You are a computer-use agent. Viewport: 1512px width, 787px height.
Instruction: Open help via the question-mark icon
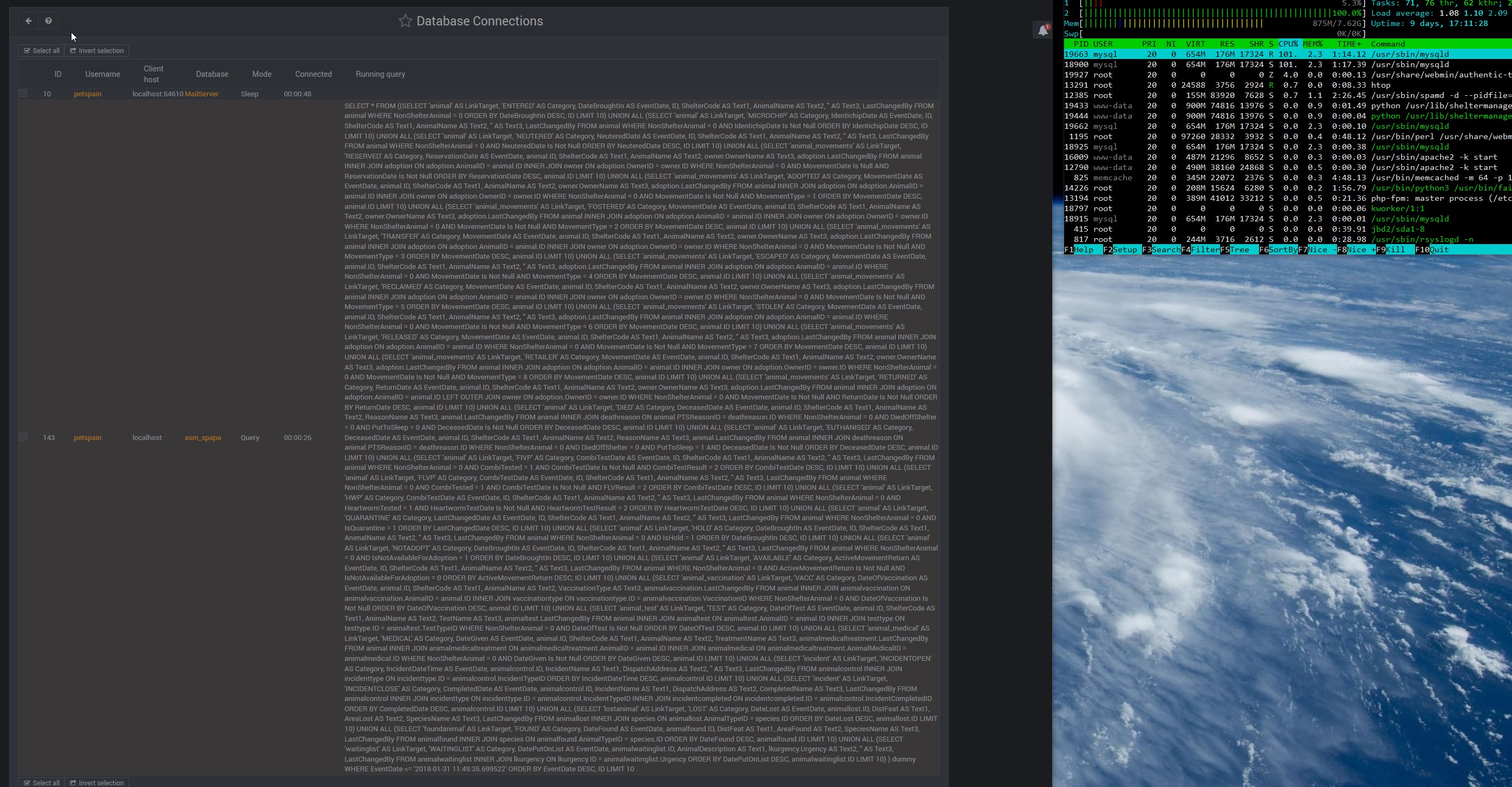(49, 21)
